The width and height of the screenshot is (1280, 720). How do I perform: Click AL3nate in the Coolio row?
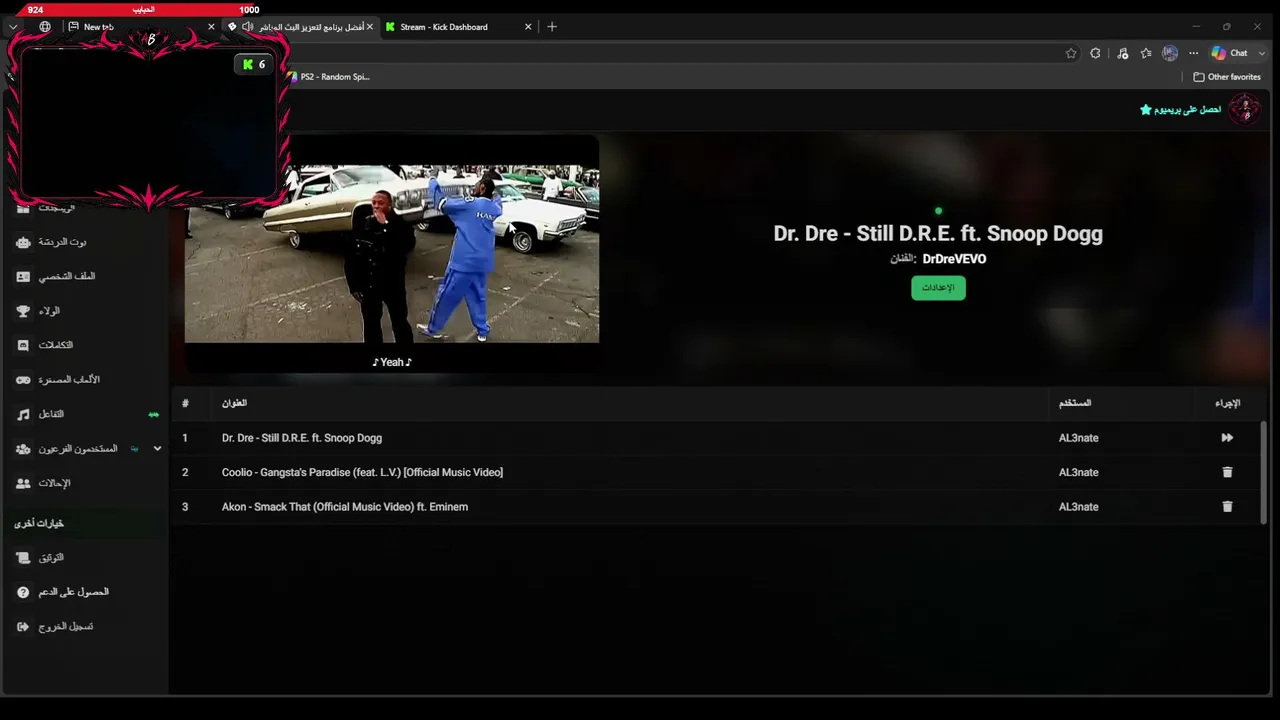point(1078,472)
